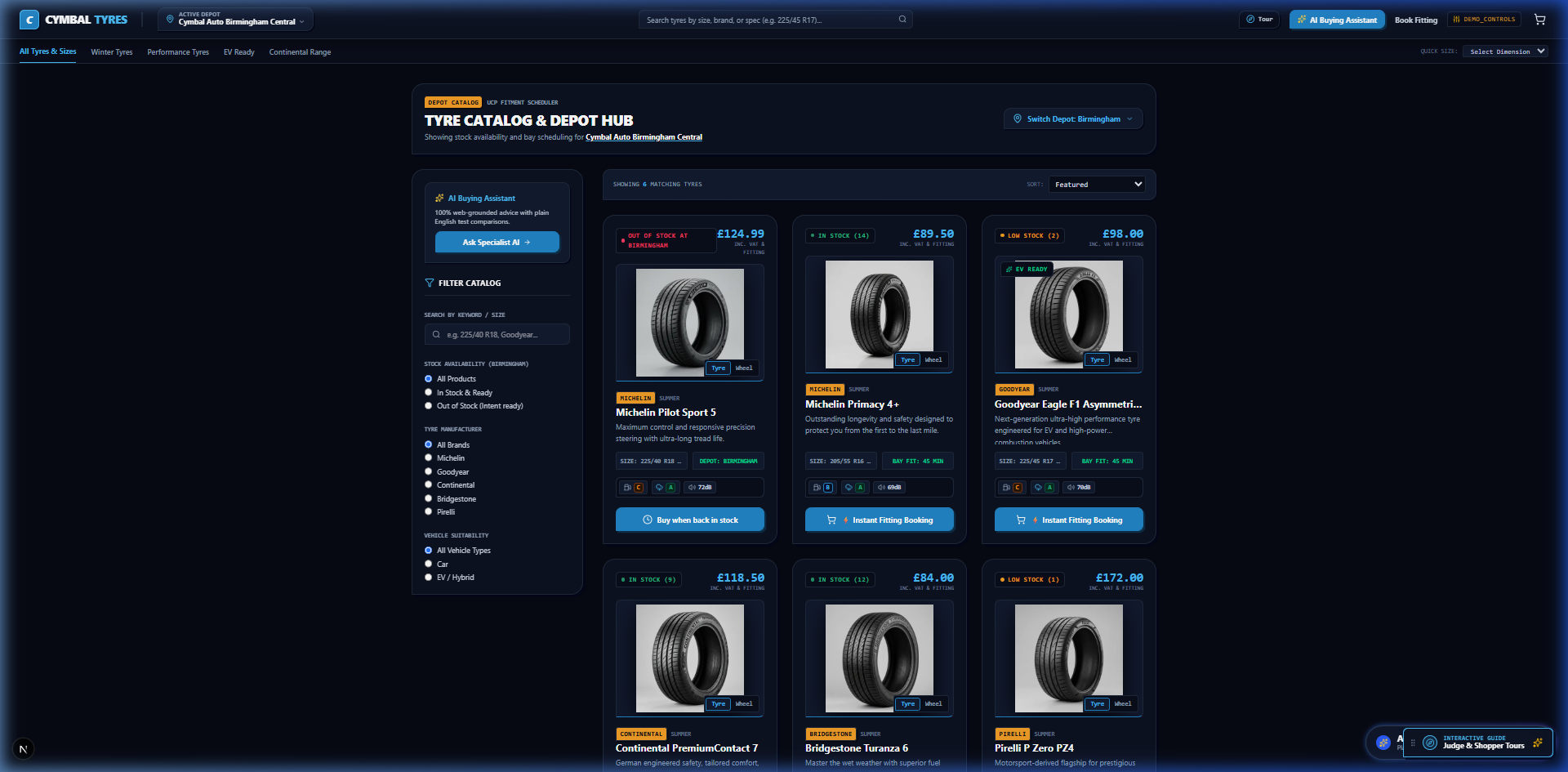Click the location pin icon in Active Depot
Viewport: 1568px width, 772px height.
170,19
